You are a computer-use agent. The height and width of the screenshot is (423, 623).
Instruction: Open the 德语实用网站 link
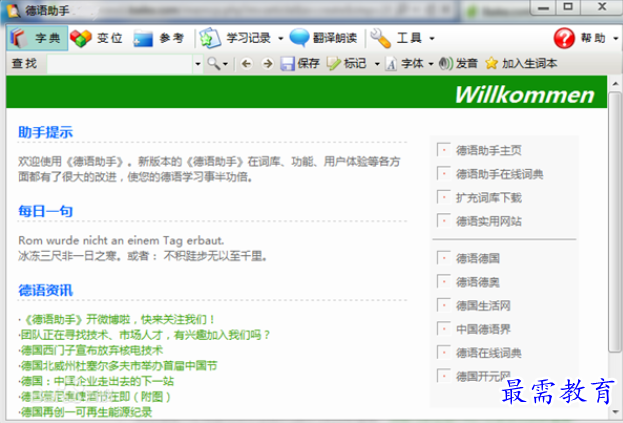488,221
